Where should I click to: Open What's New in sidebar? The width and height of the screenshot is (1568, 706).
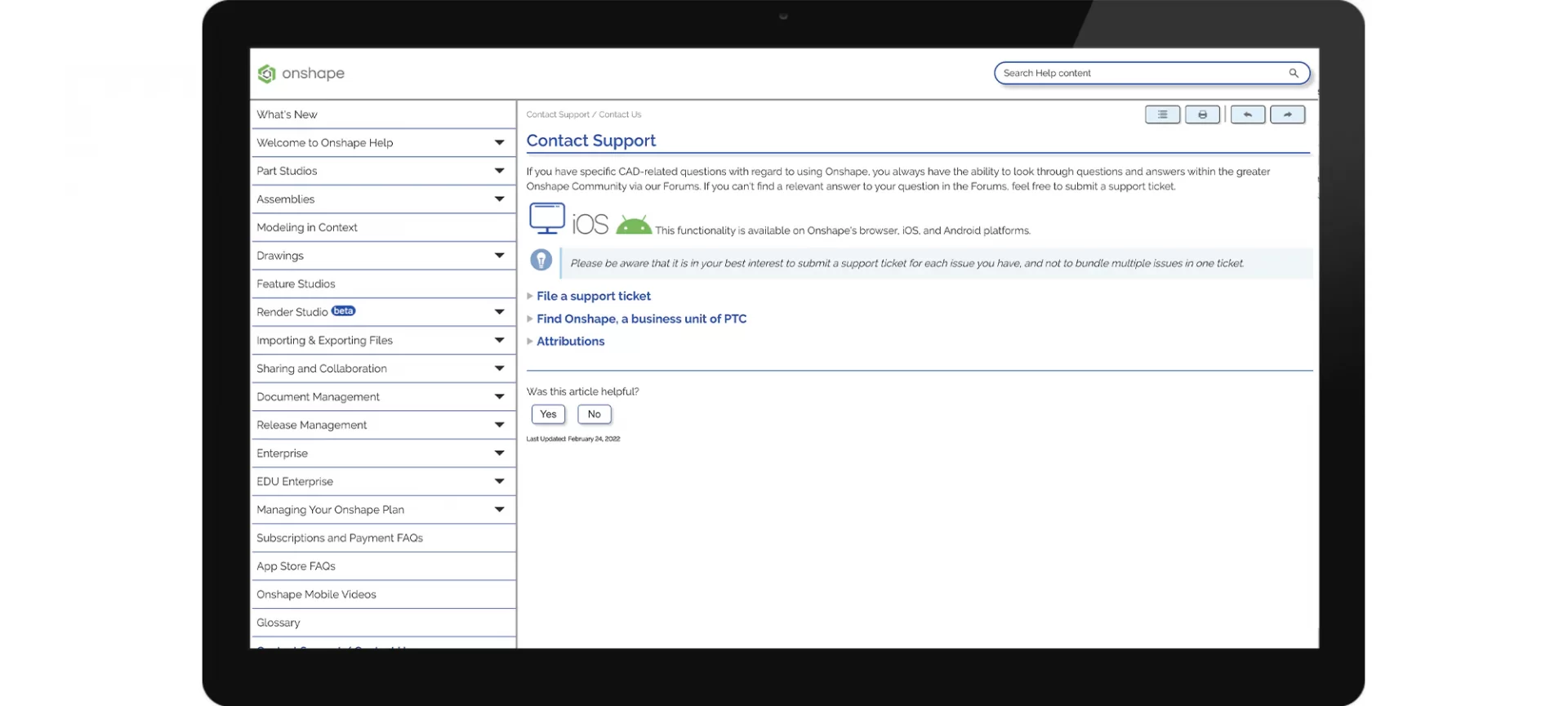click(287, 114)
